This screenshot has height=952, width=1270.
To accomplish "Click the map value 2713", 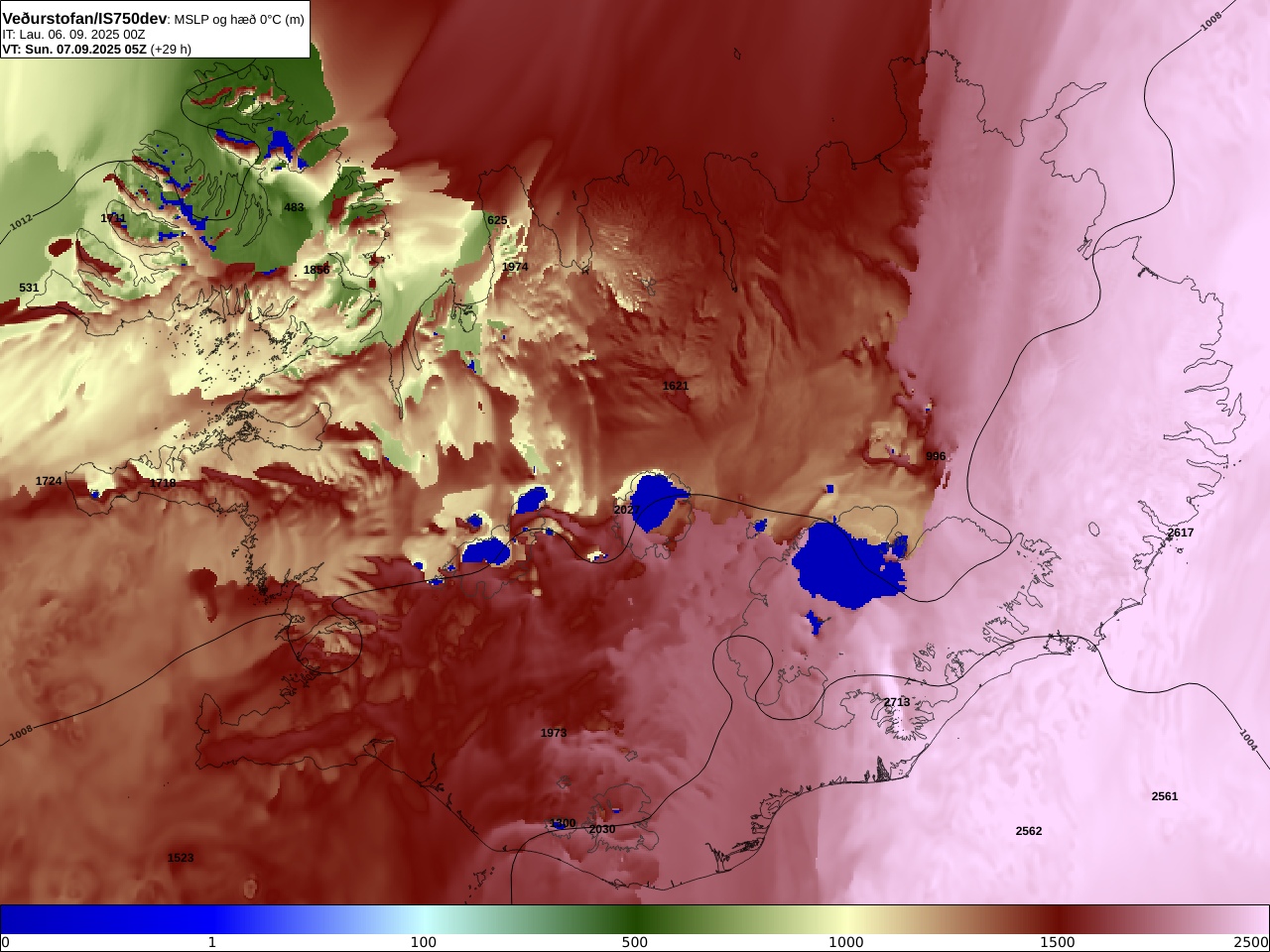I will 897,702.
